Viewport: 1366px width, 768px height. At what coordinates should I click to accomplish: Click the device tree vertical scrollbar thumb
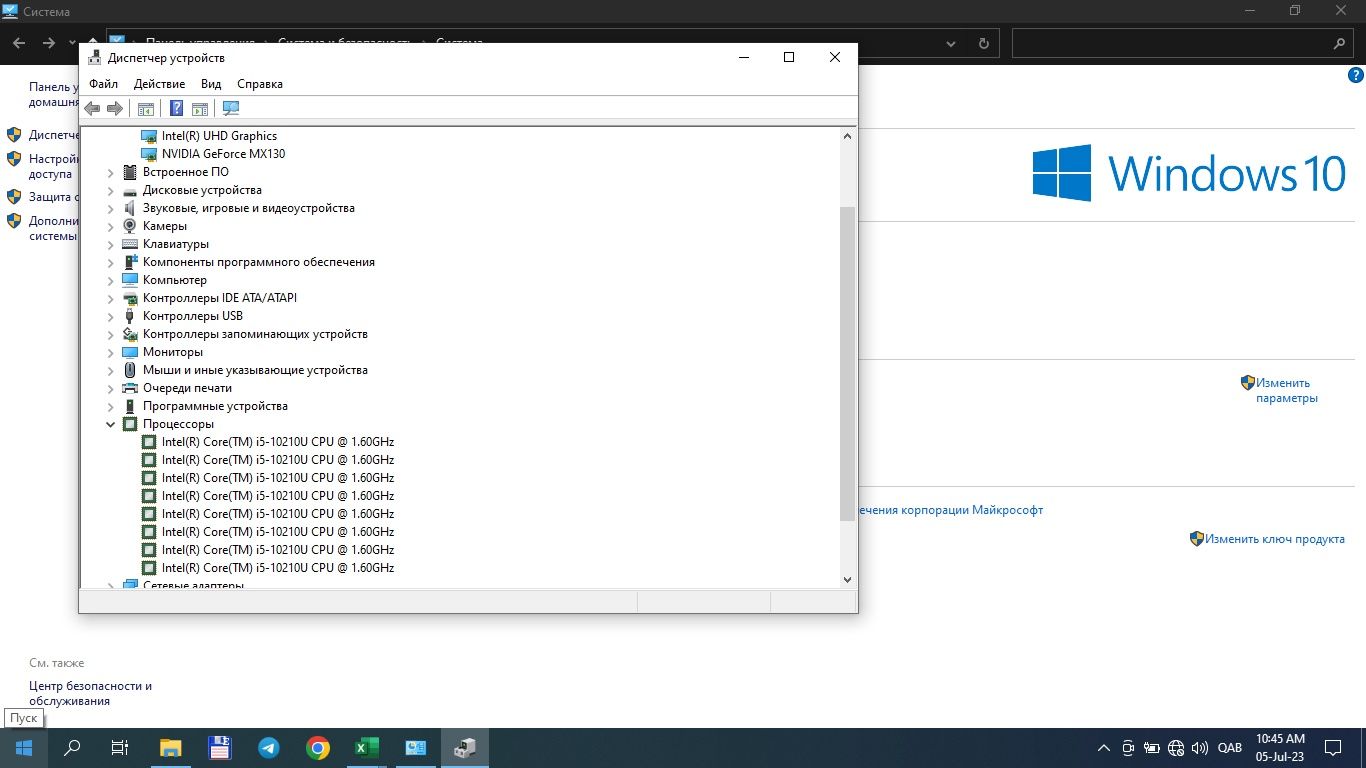click(847, 363)
